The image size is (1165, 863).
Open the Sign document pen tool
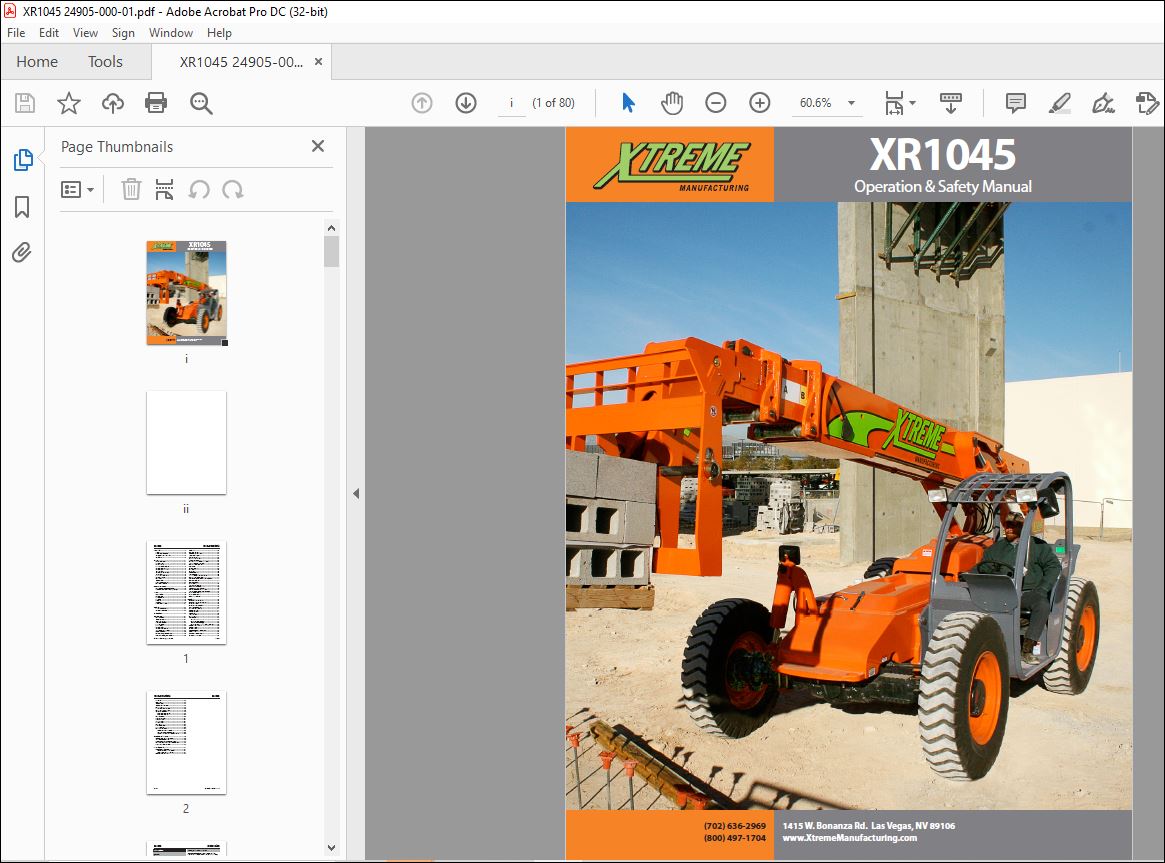[x=1103, y=103]
